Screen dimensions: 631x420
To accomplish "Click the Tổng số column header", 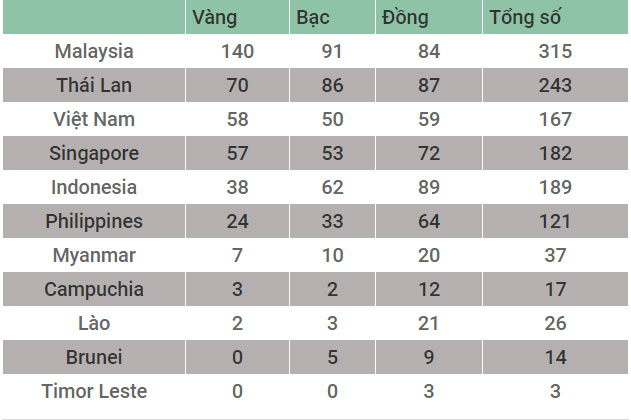I will [525, 18].
